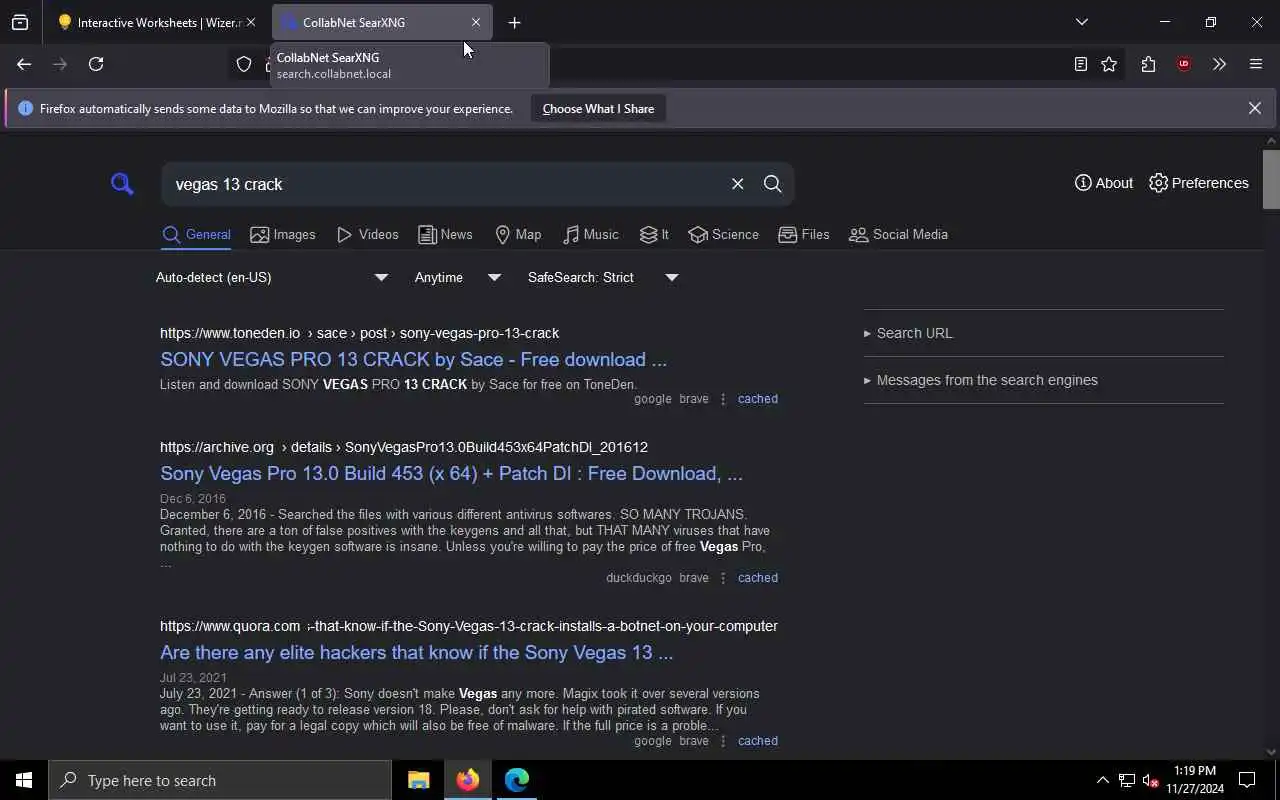
Task: Select the General category tab
Action: point(197,234)
